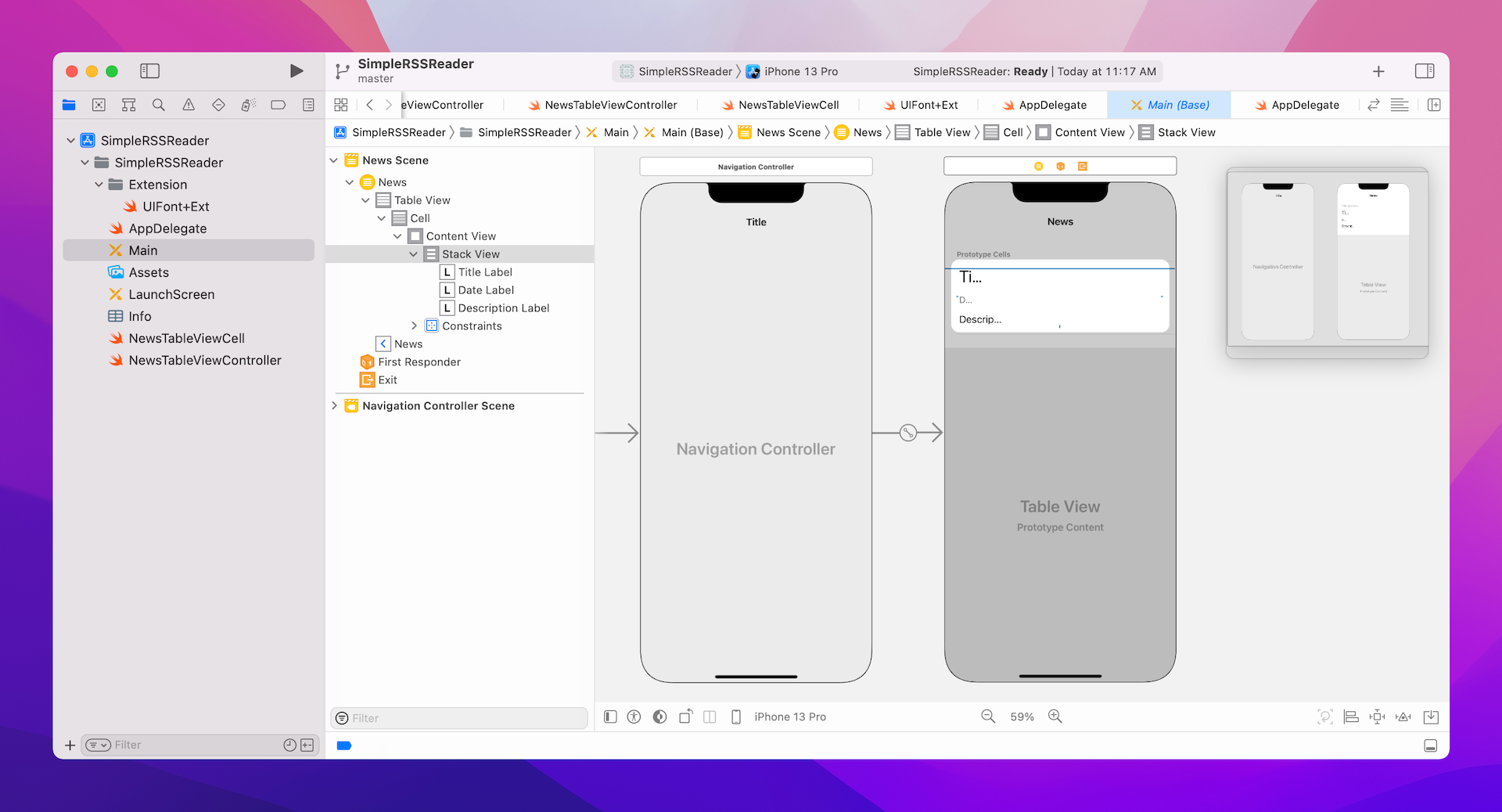Toggle the inspectors panel on the right

1425,71
